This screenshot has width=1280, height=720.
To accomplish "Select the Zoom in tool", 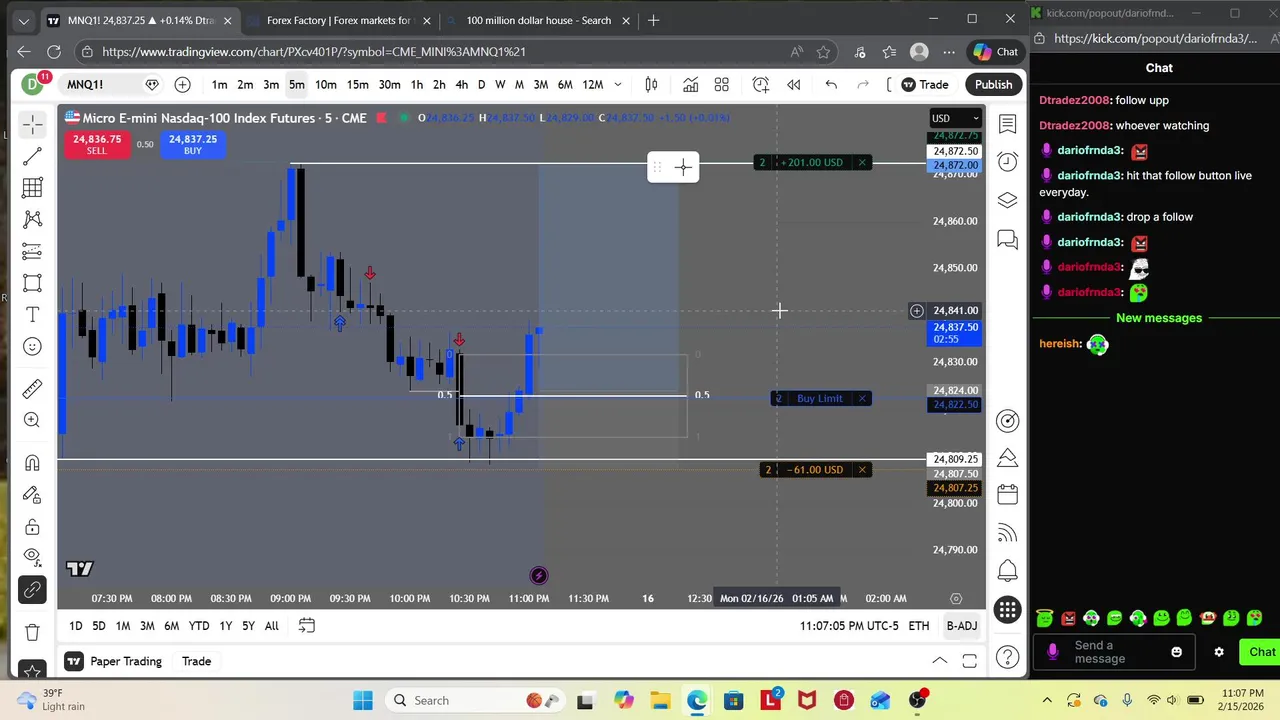I will [x=32, y=421].
